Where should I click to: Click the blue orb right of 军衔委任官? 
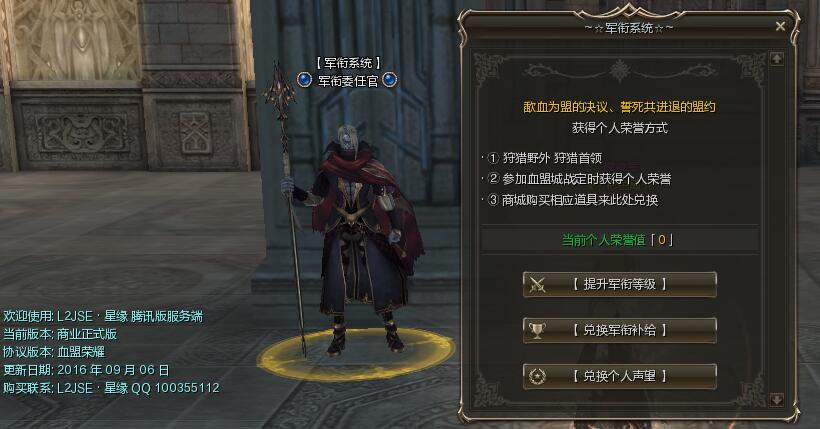pyautogui.click(x=390, y=80)
